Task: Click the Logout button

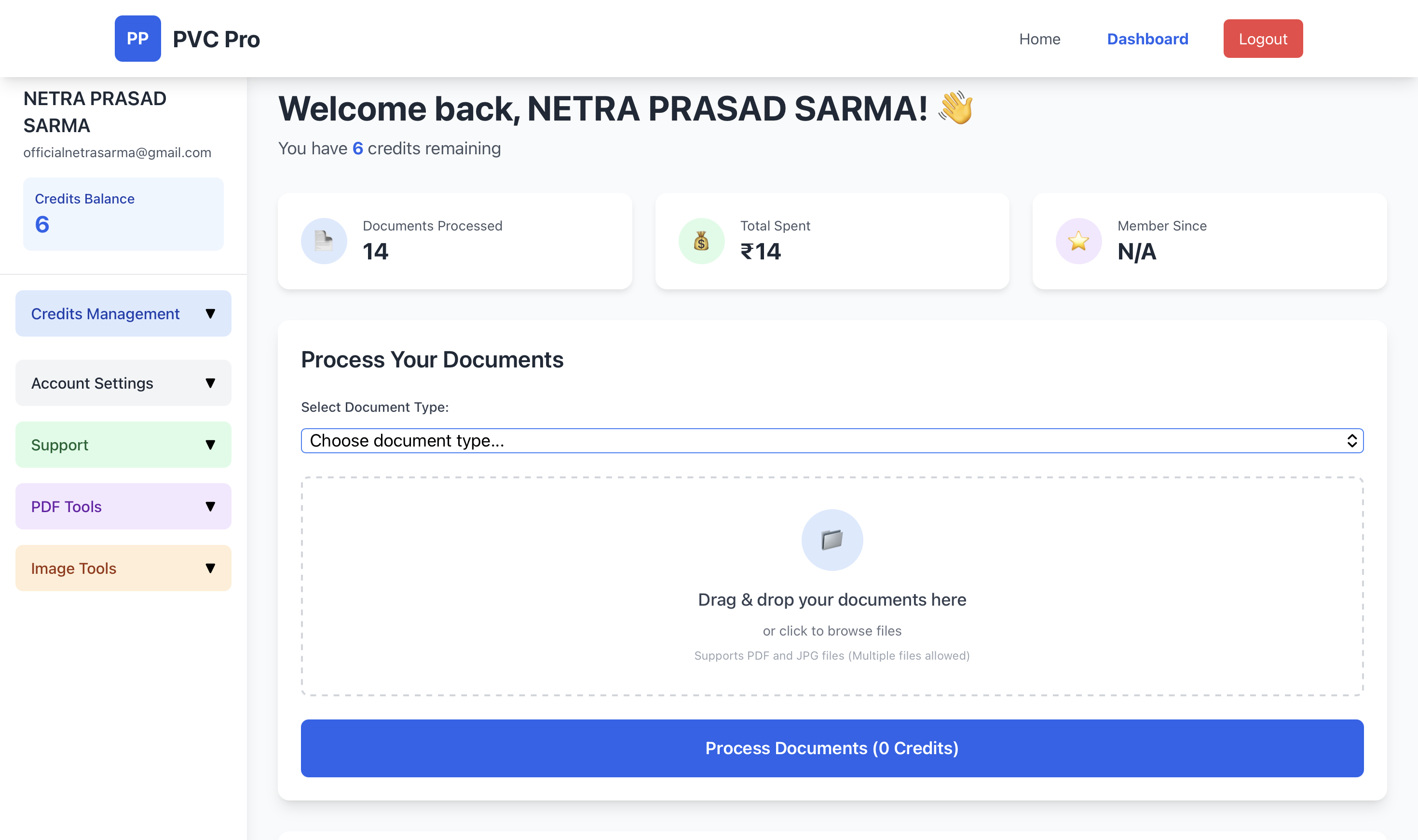Action: point(1262,38)
